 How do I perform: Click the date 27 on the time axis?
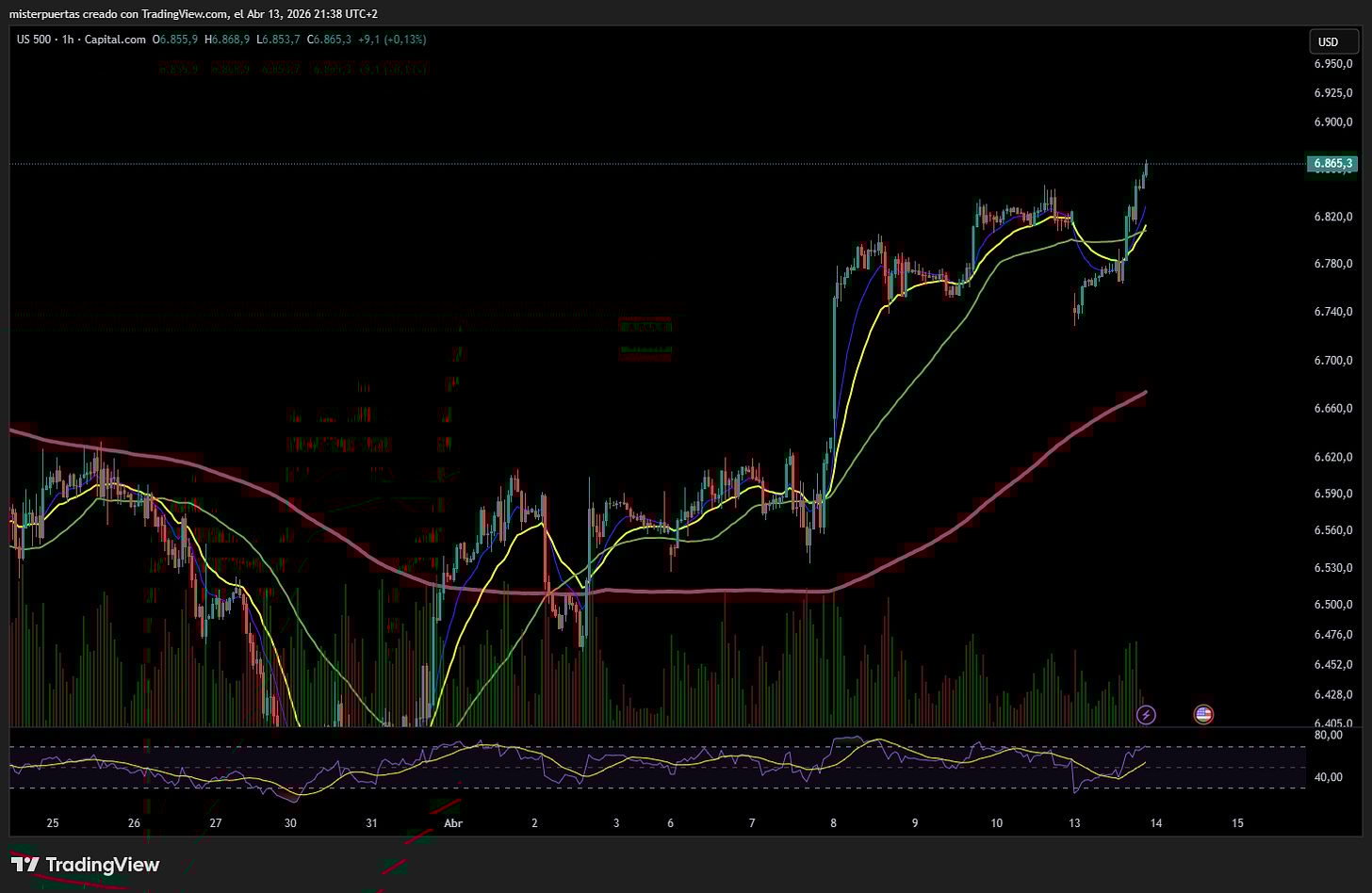(x=216, y=822)
